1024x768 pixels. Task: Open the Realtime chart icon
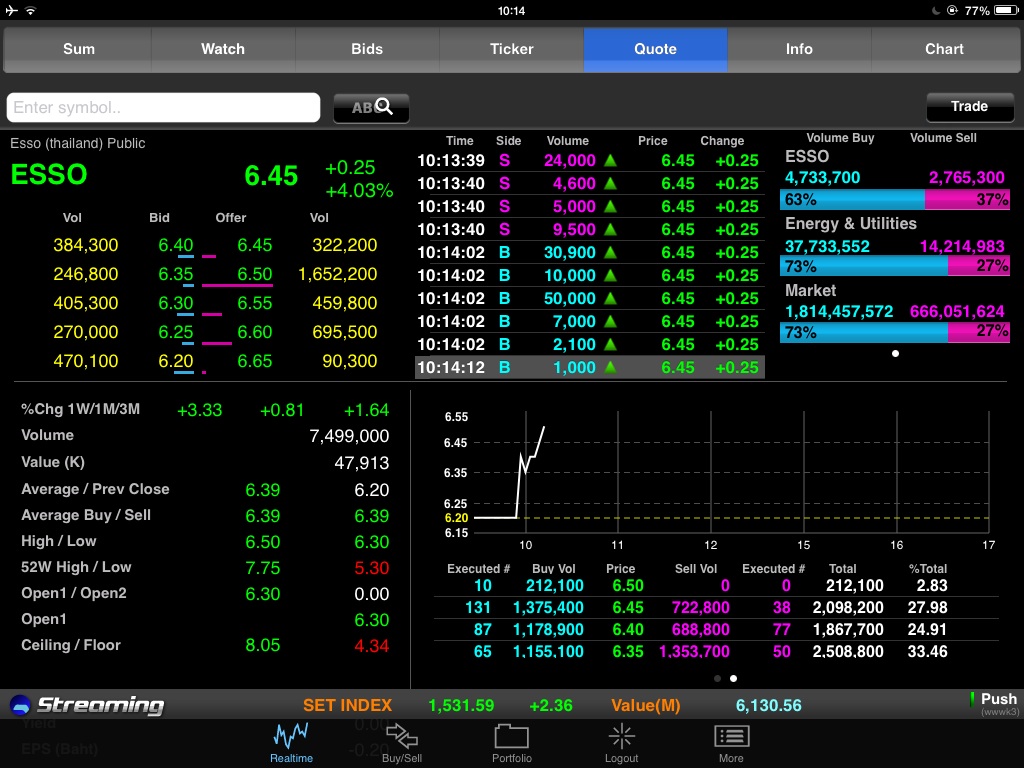click(291, 738)
